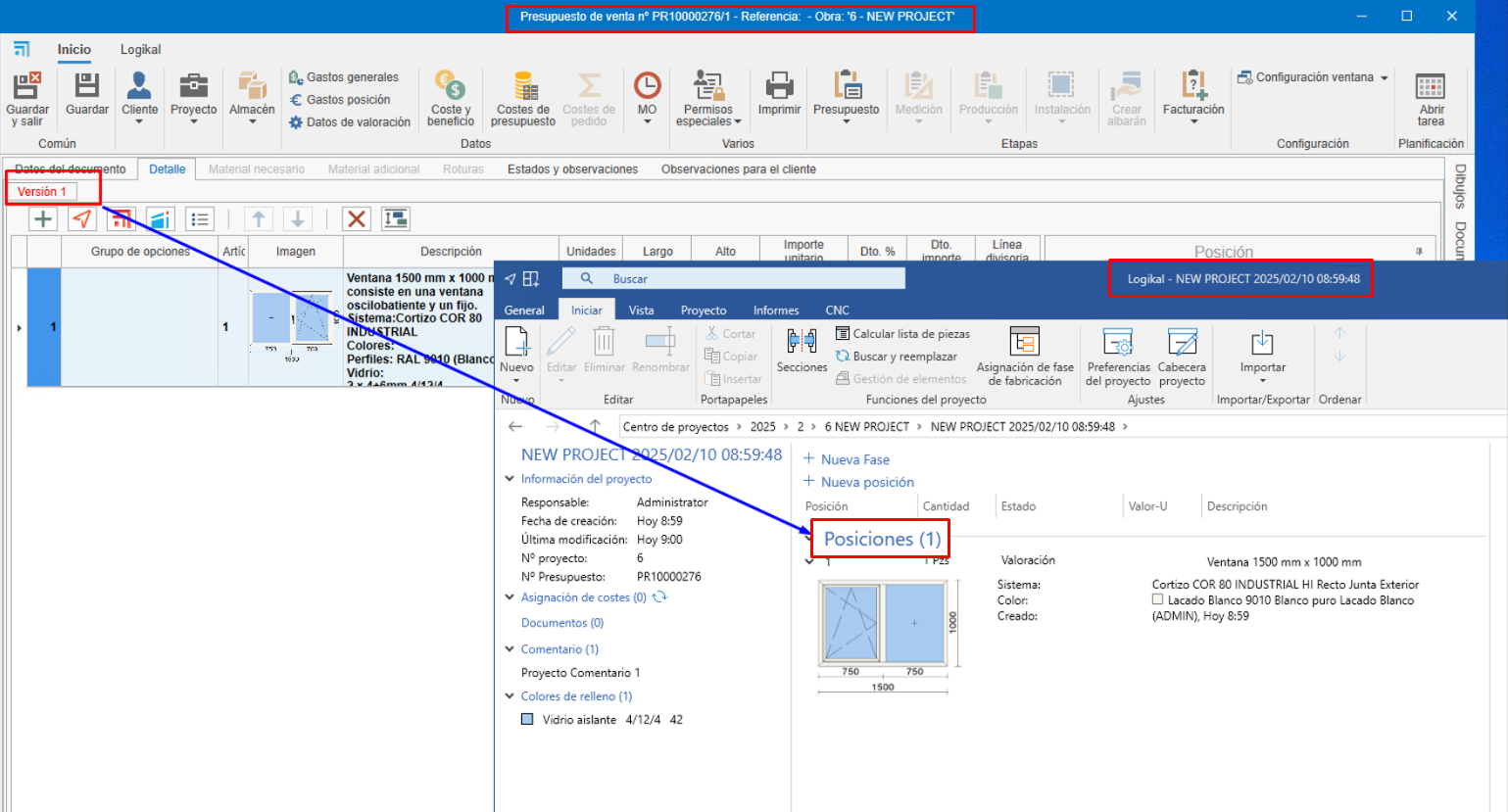The height and width of the screenshot is (812, 1508).
Task: Collapse the Comentario (1) section
Action: pos(510,649)
